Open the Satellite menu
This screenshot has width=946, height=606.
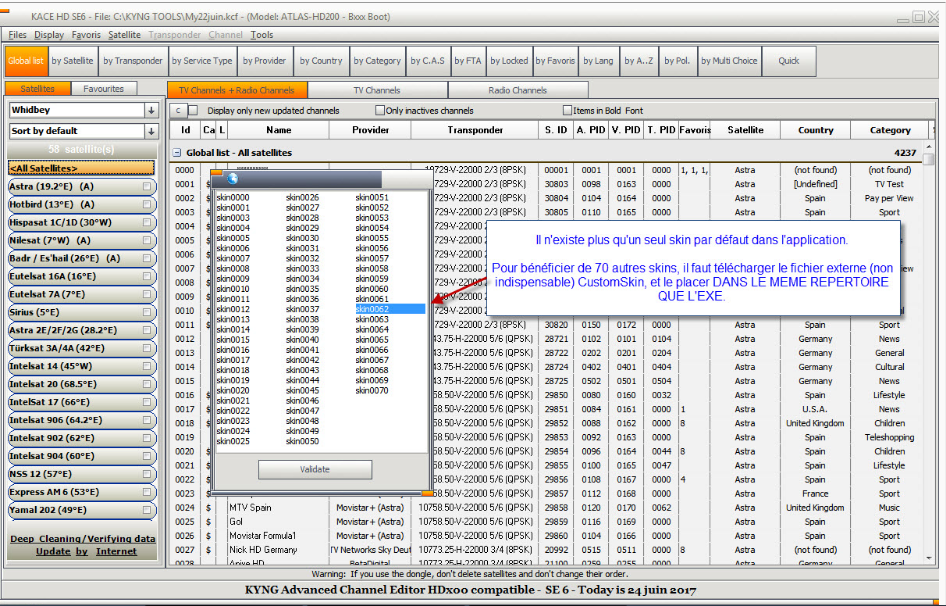[124, 35]
